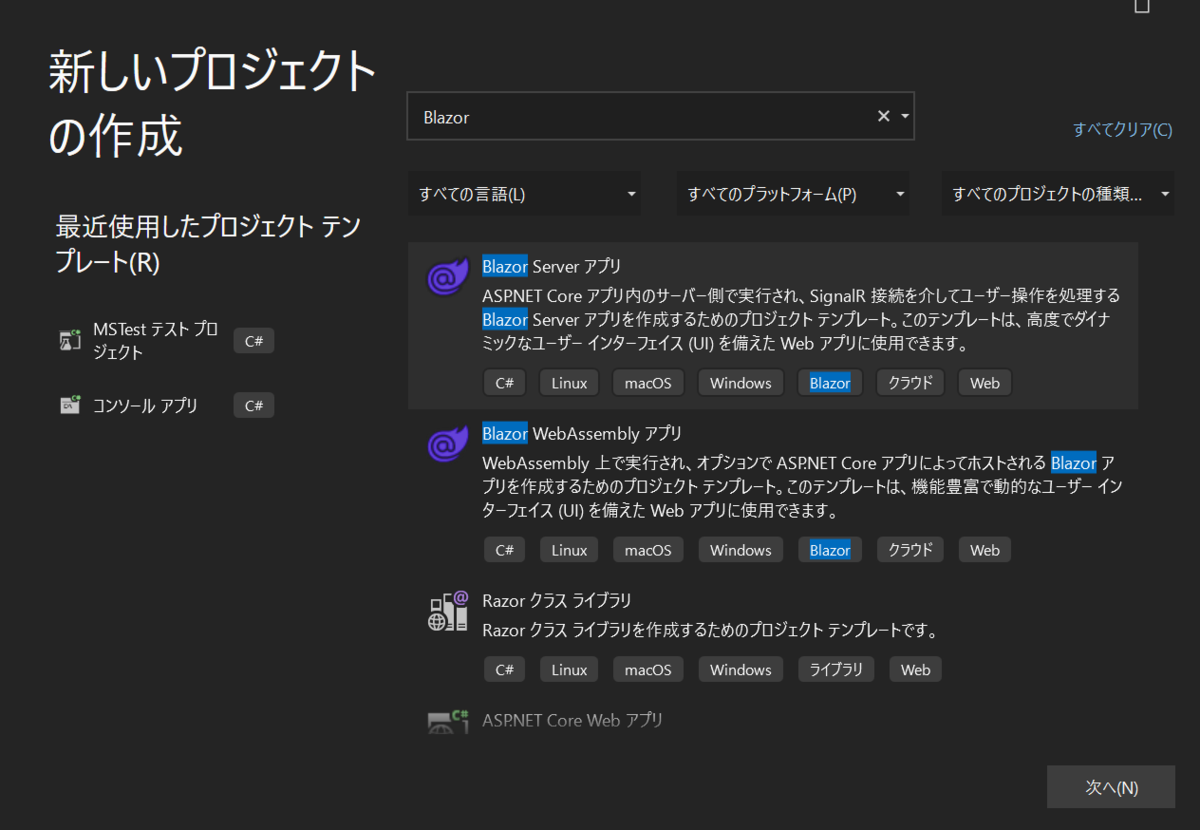Click the C# tag beside MSTest template
This screenshot has width=1200, height=830.
click(254, 341)
